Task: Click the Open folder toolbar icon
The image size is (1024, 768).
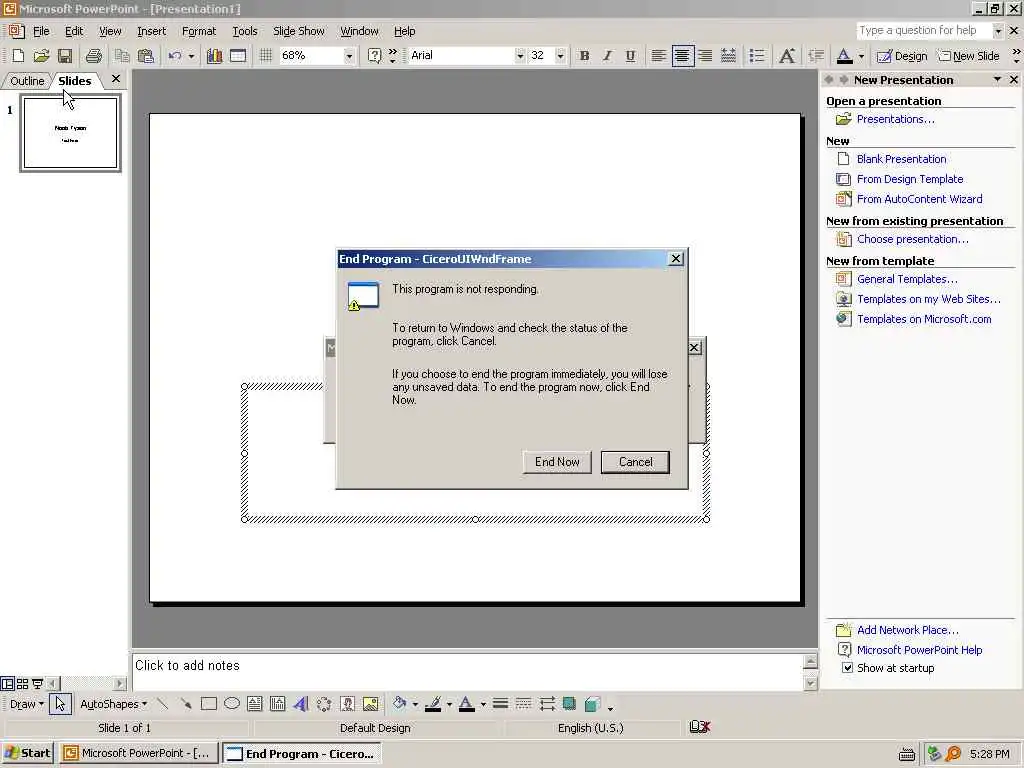Action: coord(41,56)
